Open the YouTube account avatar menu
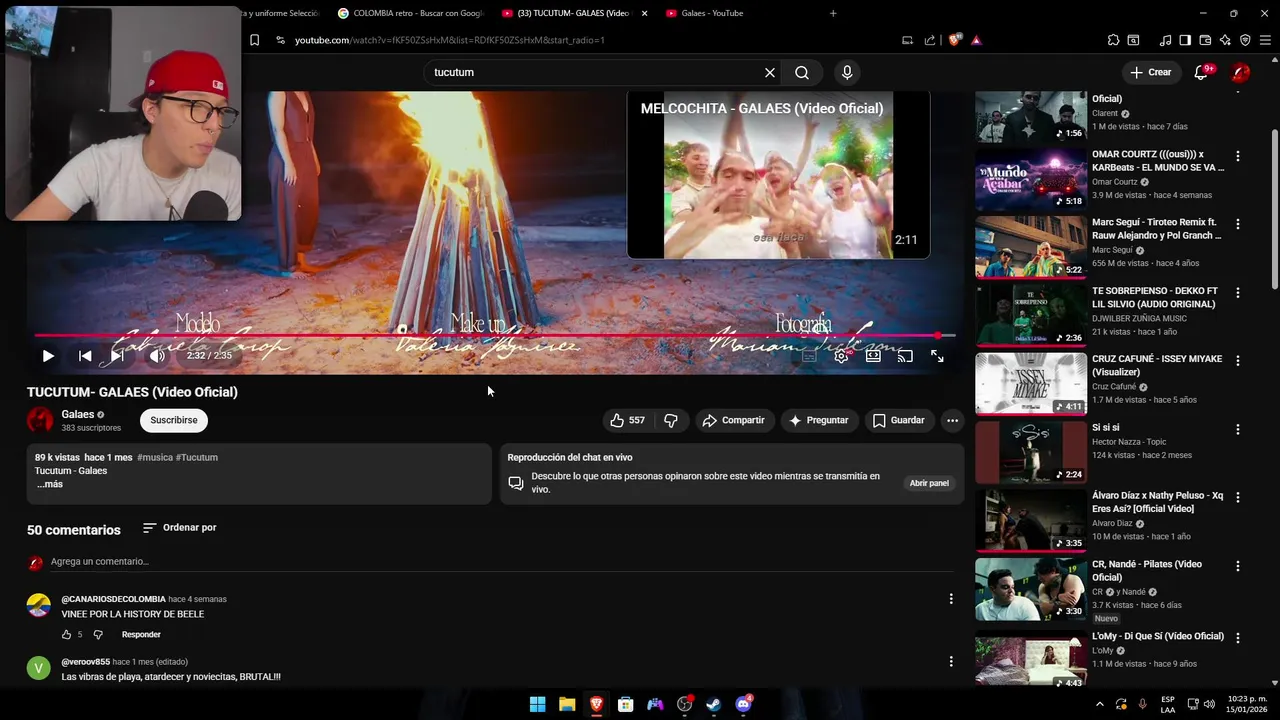 coord(1241,73)
